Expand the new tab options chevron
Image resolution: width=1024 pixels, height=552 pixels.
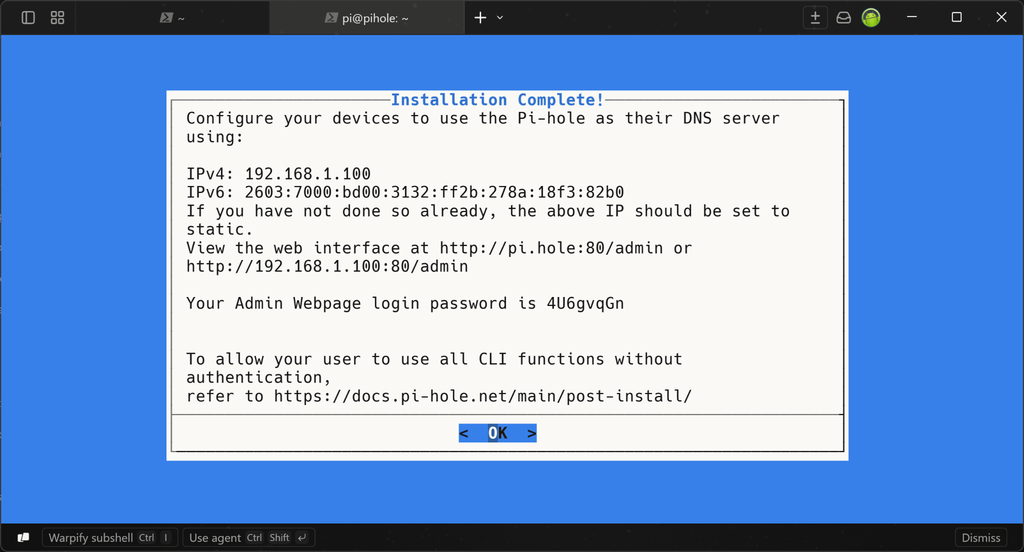point(500,18)
